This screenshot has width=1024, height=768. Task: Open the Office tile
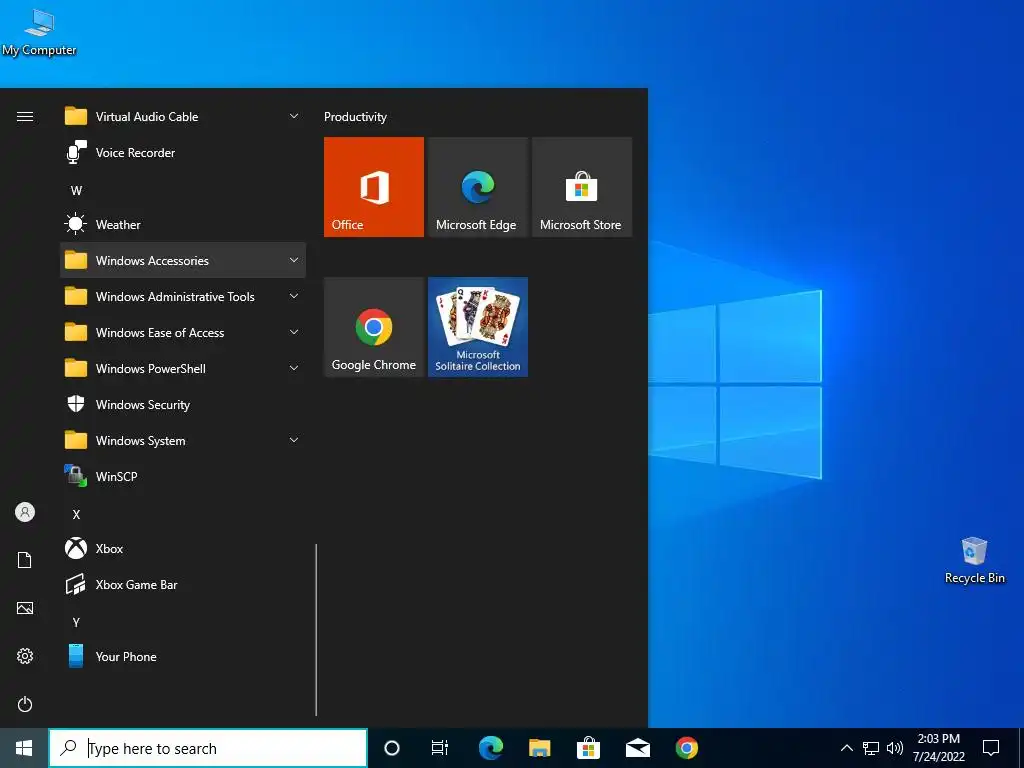(x=374, y=187)
